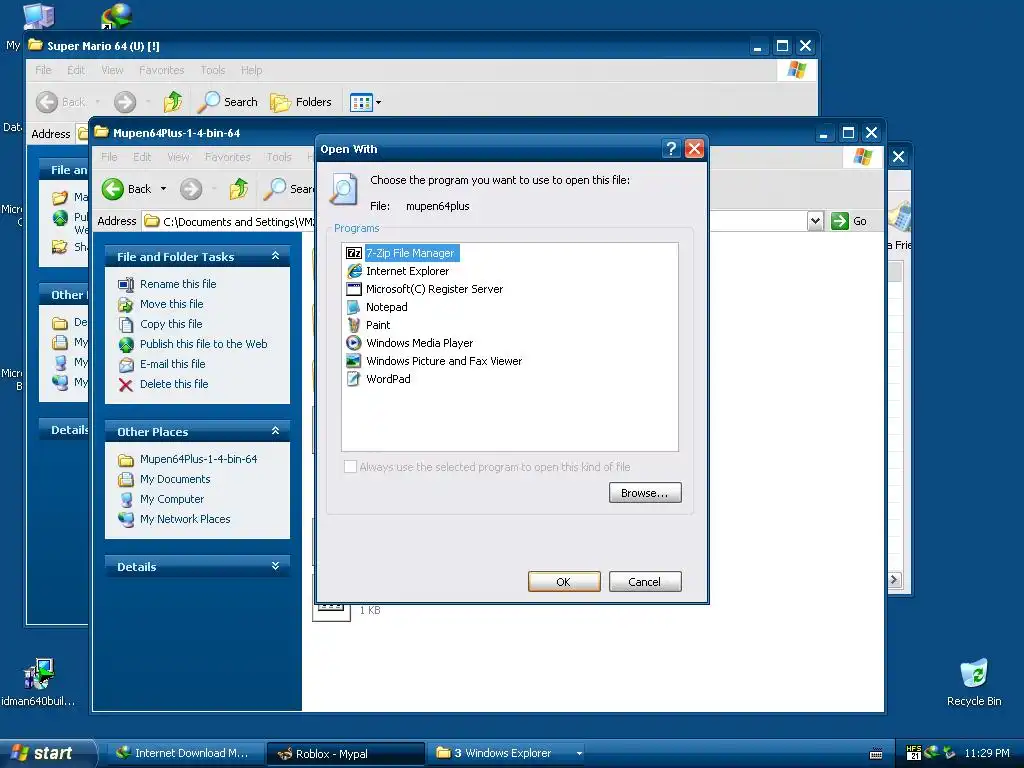Click Cancel in the Open With dialog
Screen dimensions: 1024x768
[x=645, y=582]
